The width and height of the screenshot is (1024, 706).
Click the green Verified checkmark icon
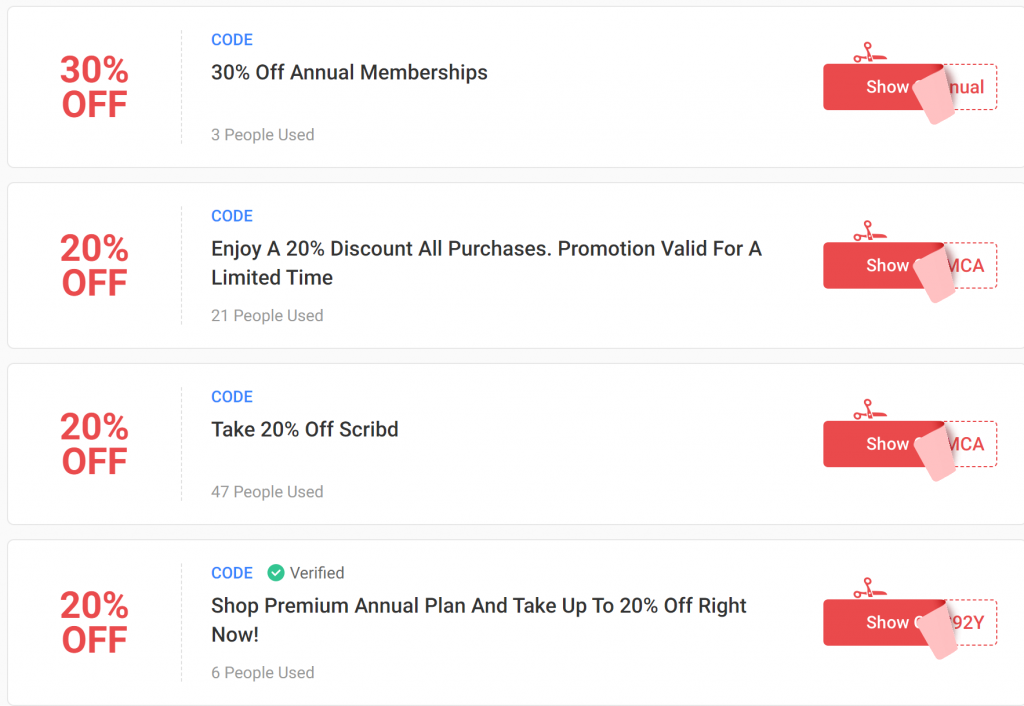pyautogui.click(x=276, y=573)
